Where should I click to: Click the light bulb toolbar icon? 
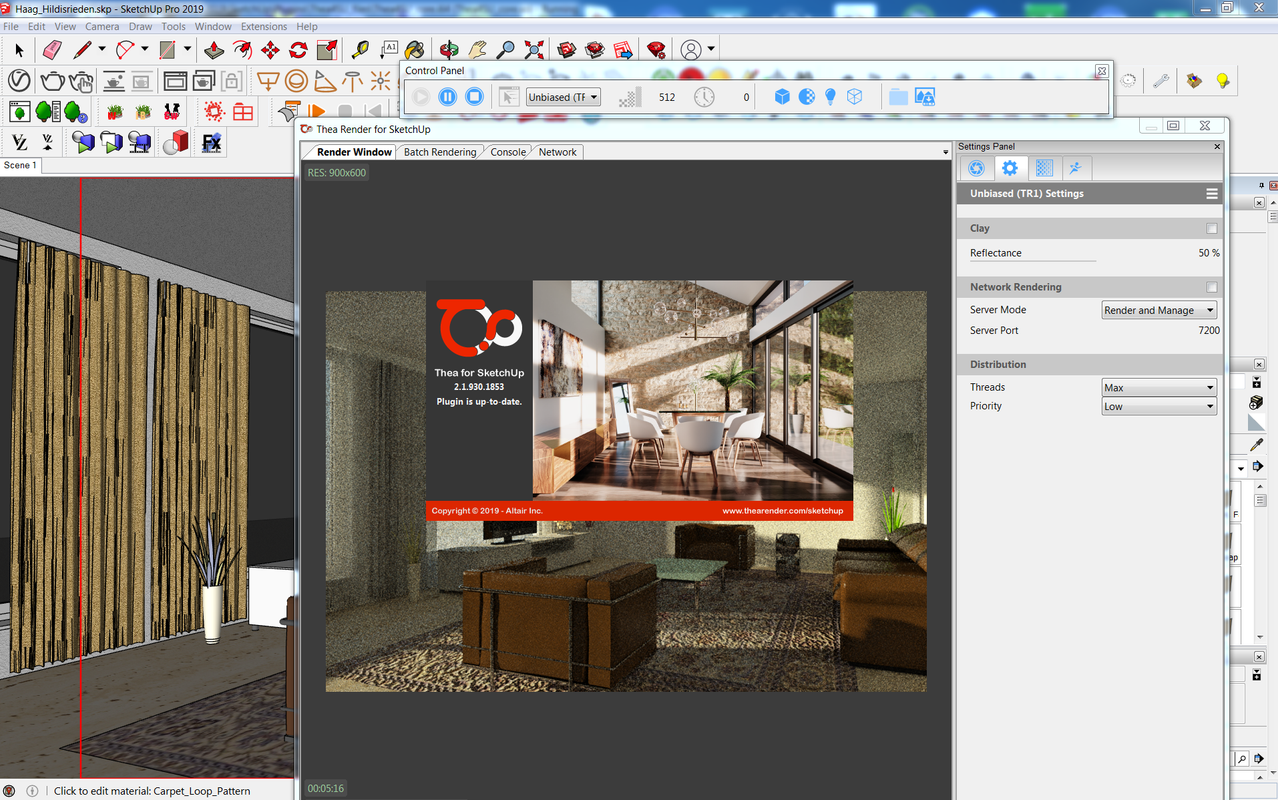point(1222,81)
